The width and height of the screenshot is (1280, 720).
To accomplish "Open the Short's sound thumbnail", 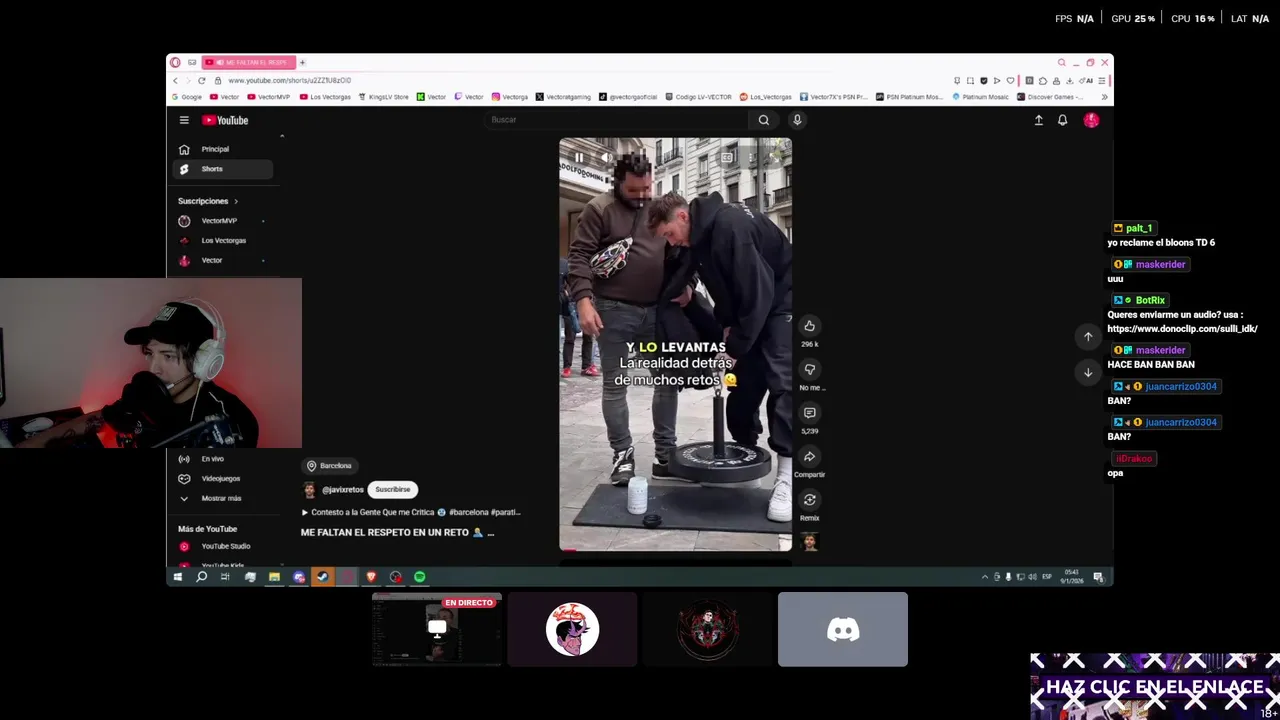I will tap(809, 542).
